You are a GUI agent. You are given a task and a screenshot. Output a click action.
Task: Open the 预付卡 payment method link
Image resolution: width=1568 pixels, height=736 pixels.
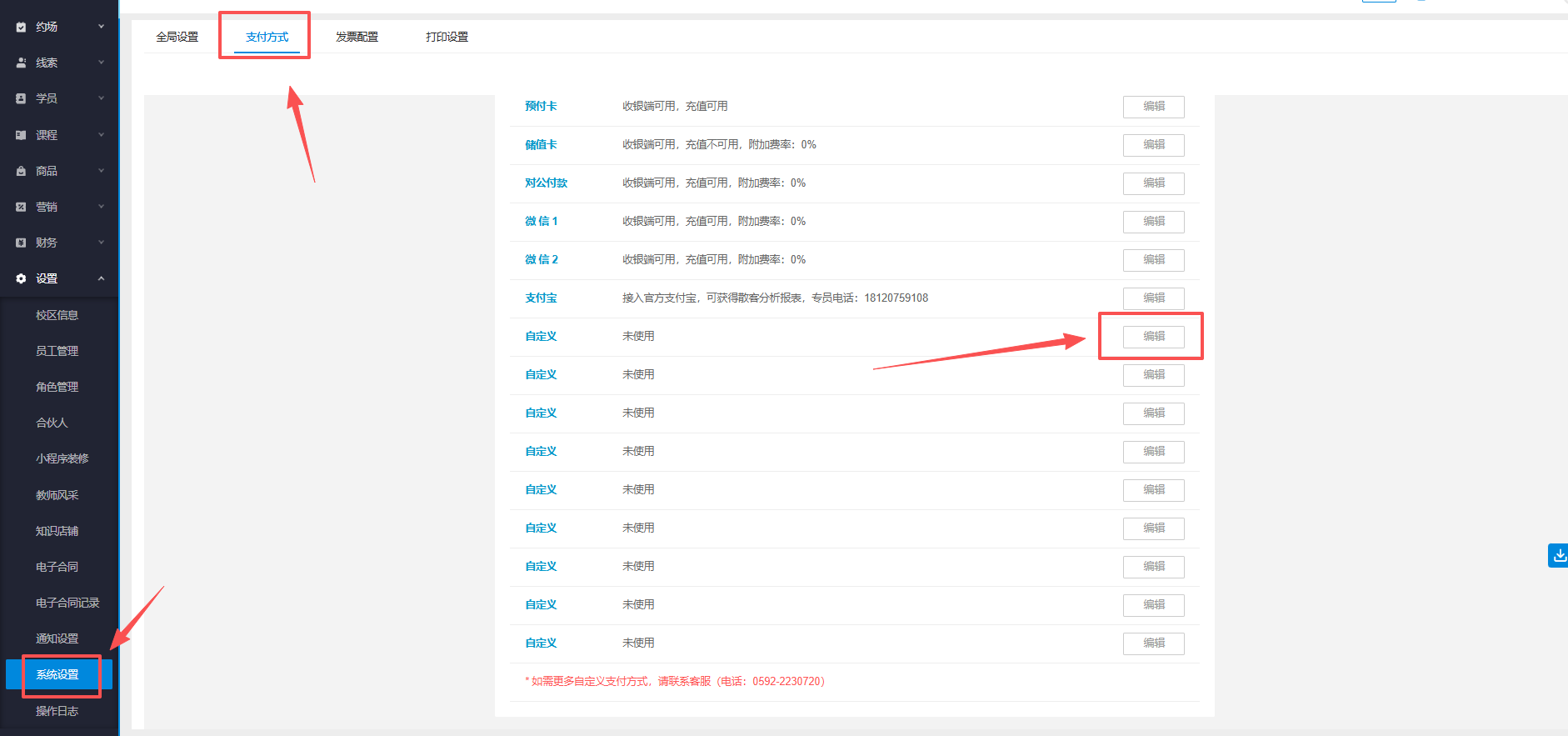pos(541,106)
